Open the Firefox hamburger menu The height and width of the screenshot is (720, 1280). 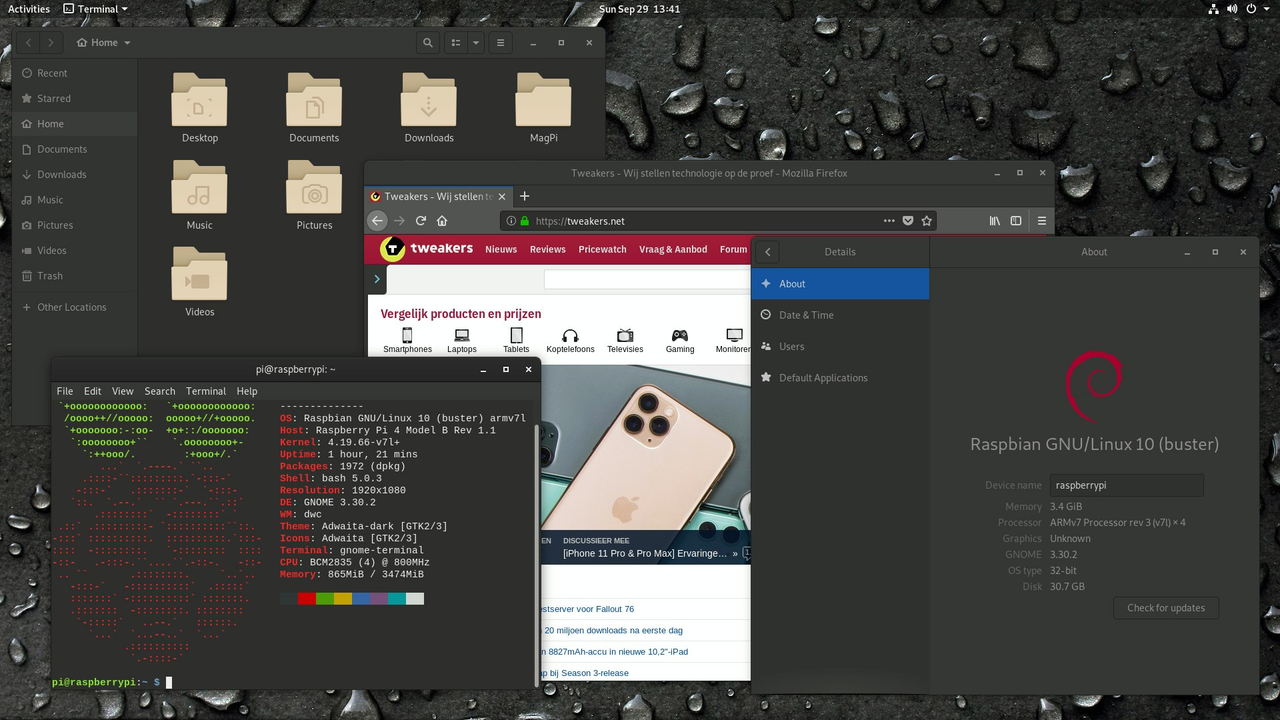pyautogui.click(x=1041, y=220)
